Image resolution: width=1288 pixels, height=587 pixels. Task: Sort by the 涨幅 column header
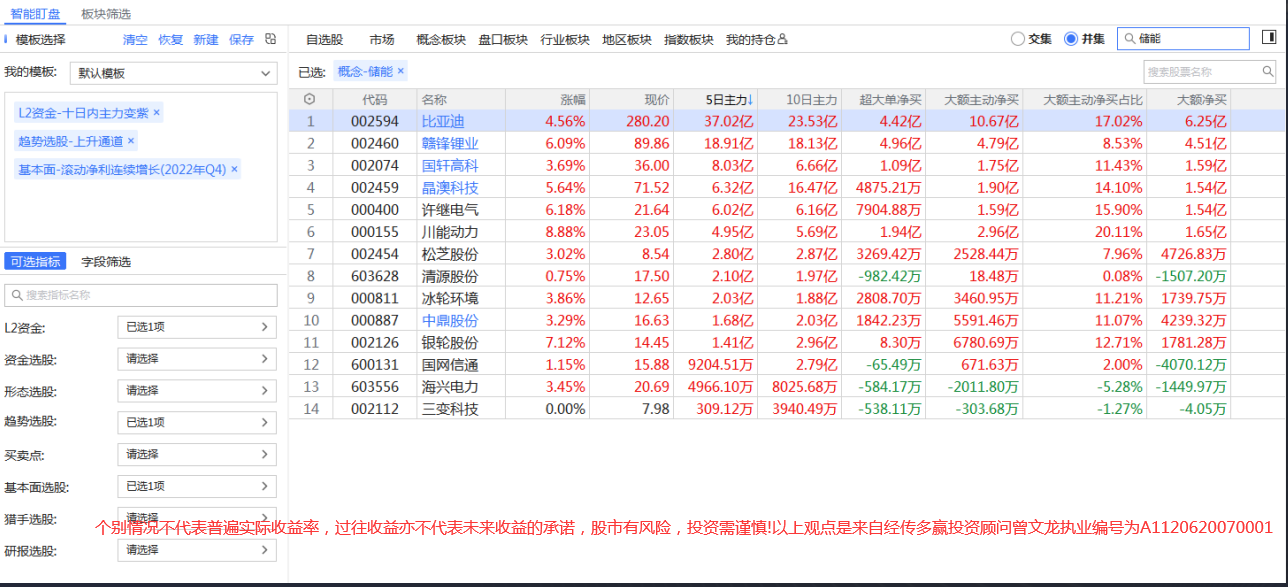573,99
